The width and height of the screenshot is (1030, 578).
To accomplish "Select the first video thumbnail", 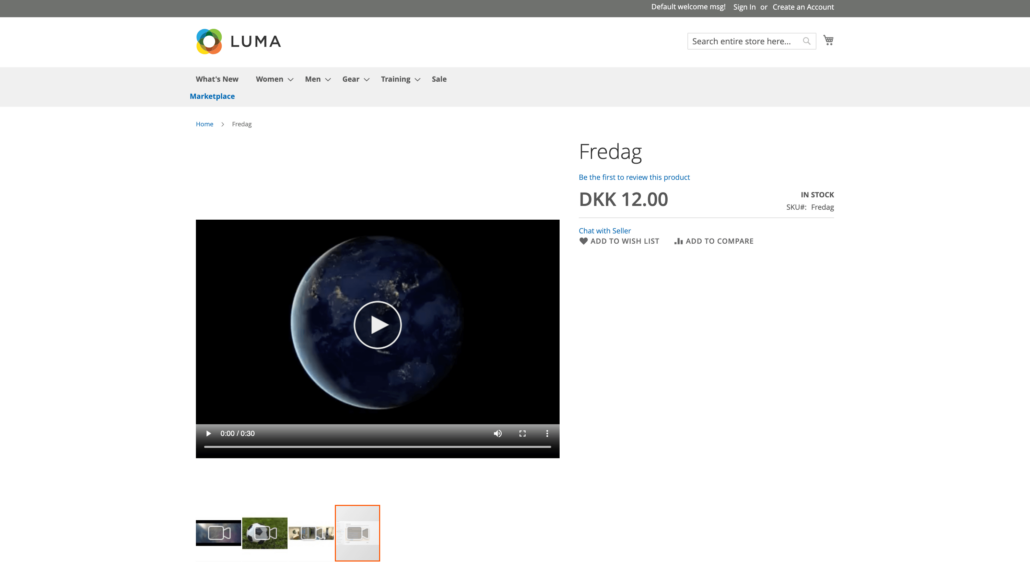I will 218,533.
